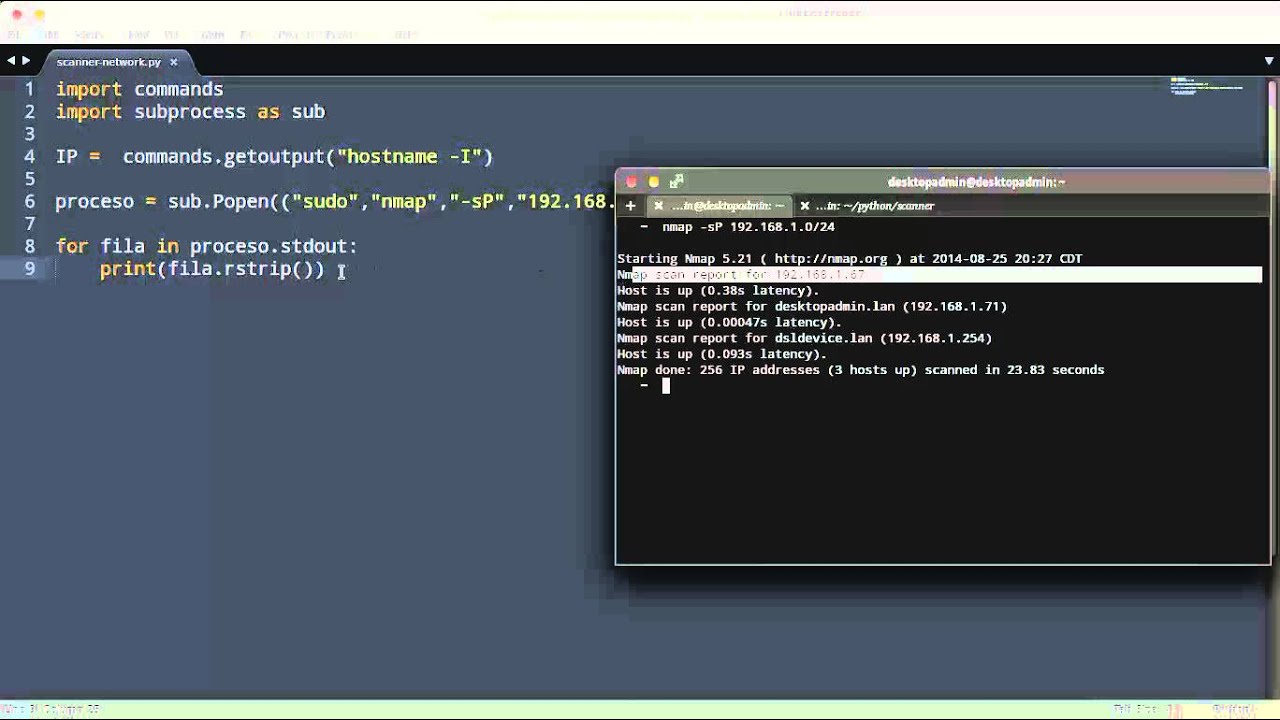Viewport: 1280px width, 720px height.
Task: Minimize terminal with the yellow button
Action: pyautogui.click(x=654, y=182)
